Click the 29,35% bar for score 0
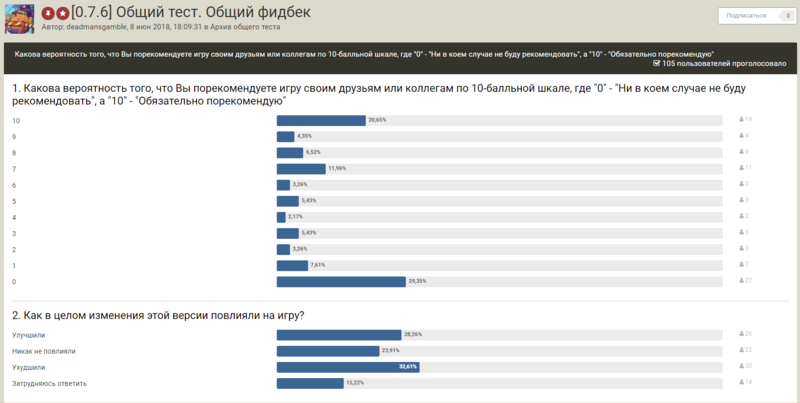The height and width of the screenshot is (403, 800). (341, 282)
